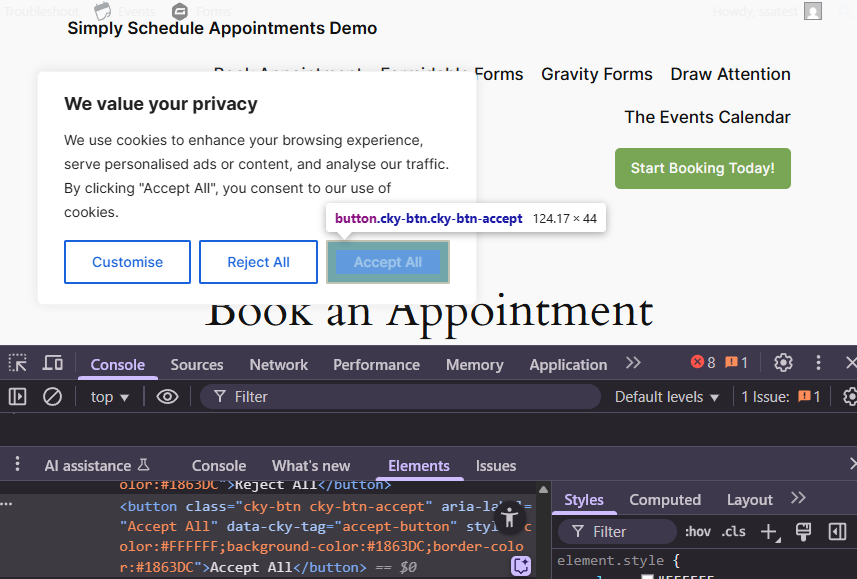The width and height of the screenshot is (857, 579).
Task: Show more DevTools tabs via chevron
Action: (633, 363)
